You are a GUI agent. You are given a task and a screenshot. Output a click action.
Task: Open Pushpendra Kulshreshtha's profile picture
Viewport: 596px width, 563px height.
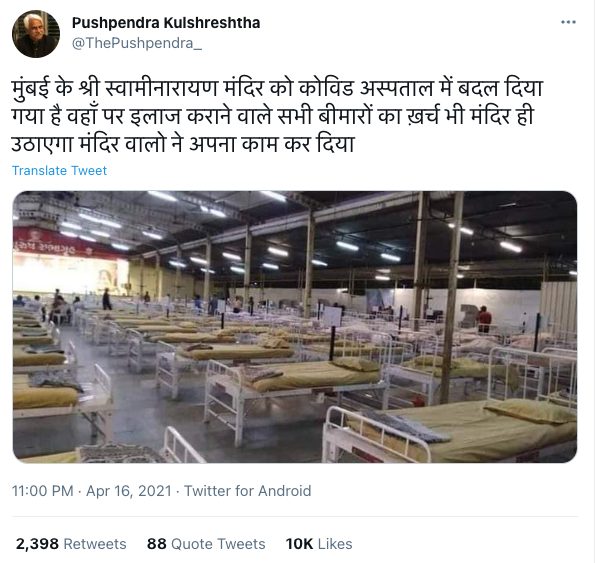tap(36, 33)
